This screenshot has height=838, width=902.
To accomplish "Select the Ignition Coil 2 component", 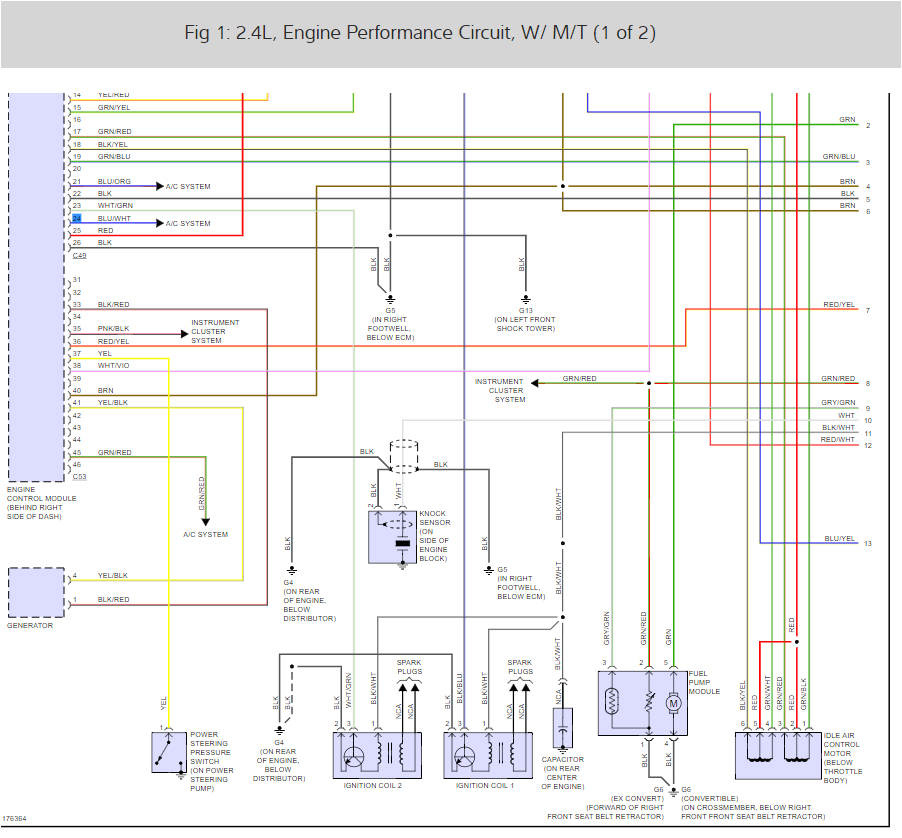I will [x=376, y=755].
